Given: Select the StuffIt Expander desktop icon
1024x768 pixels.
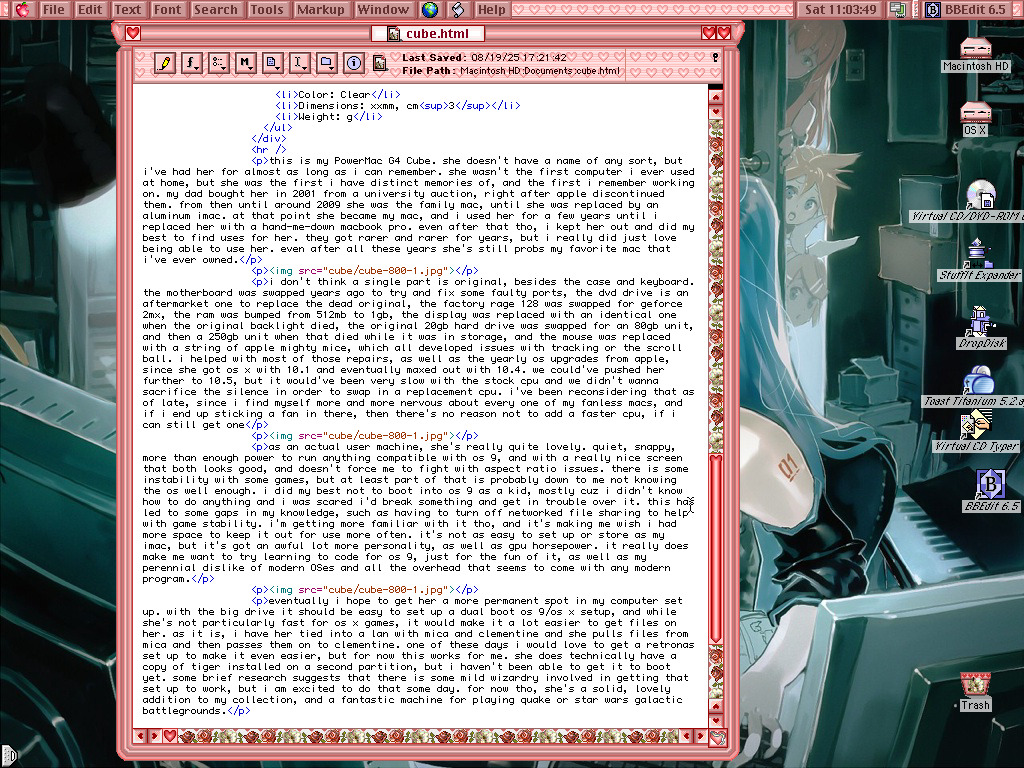Looking at the screenshot, I should point(979,261).
